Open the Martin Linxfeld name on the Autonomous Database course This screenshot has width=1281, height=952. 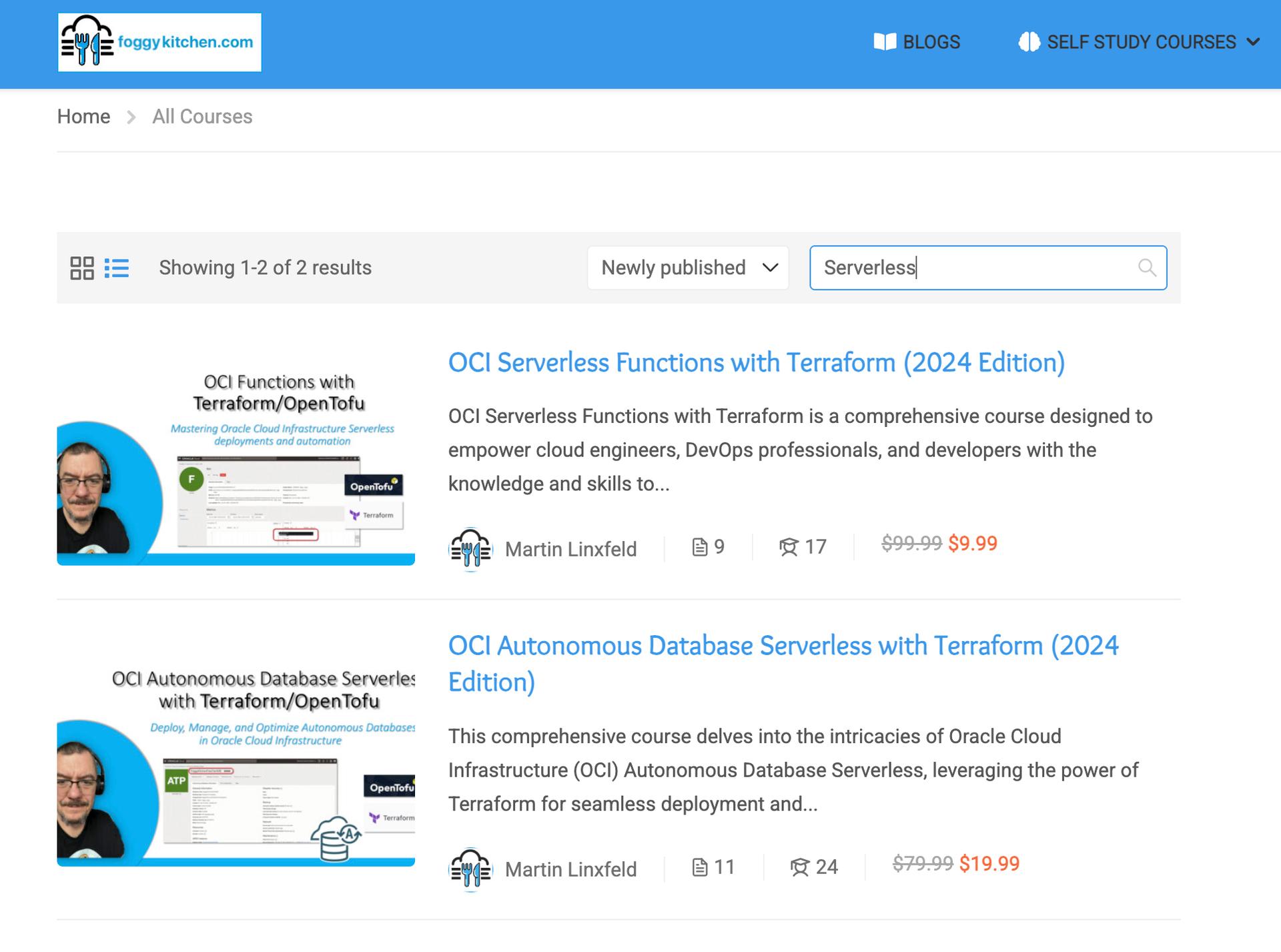pos(570,870)
